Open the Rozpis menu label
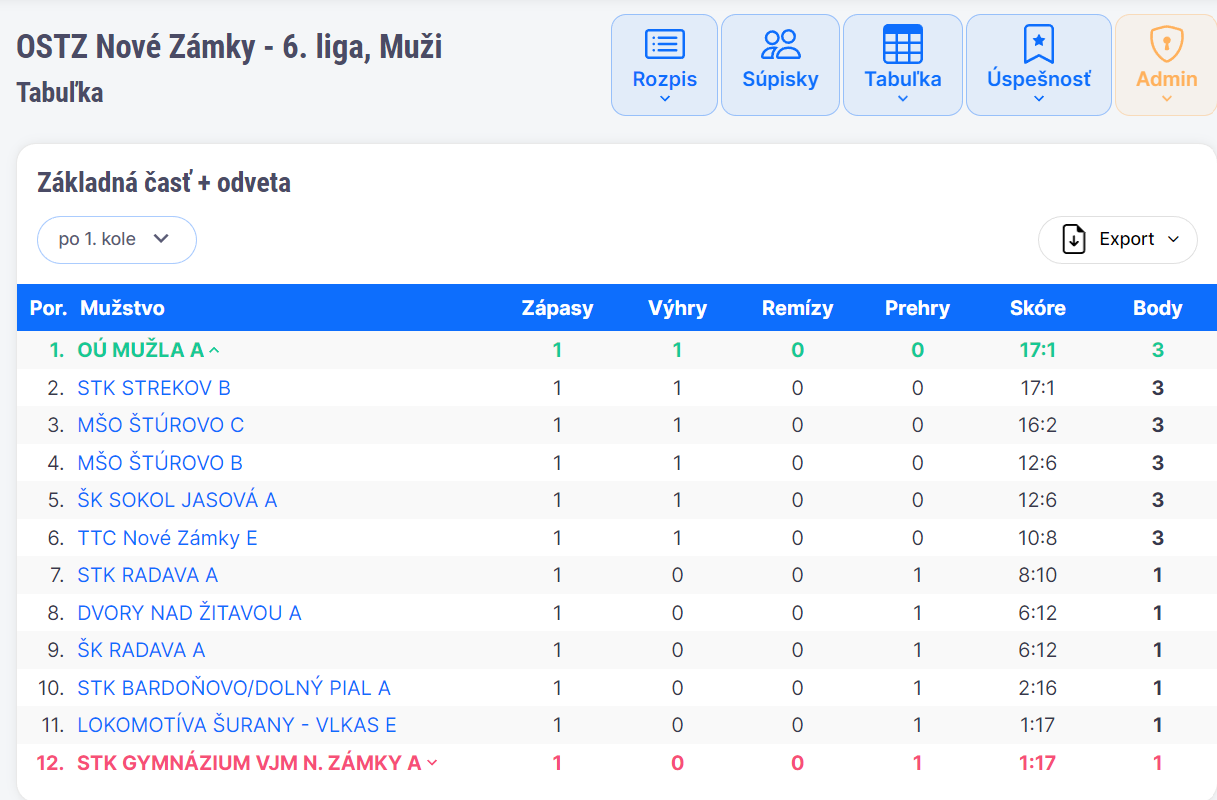Screen dimensions: 1217x800 tap(665, 79)
